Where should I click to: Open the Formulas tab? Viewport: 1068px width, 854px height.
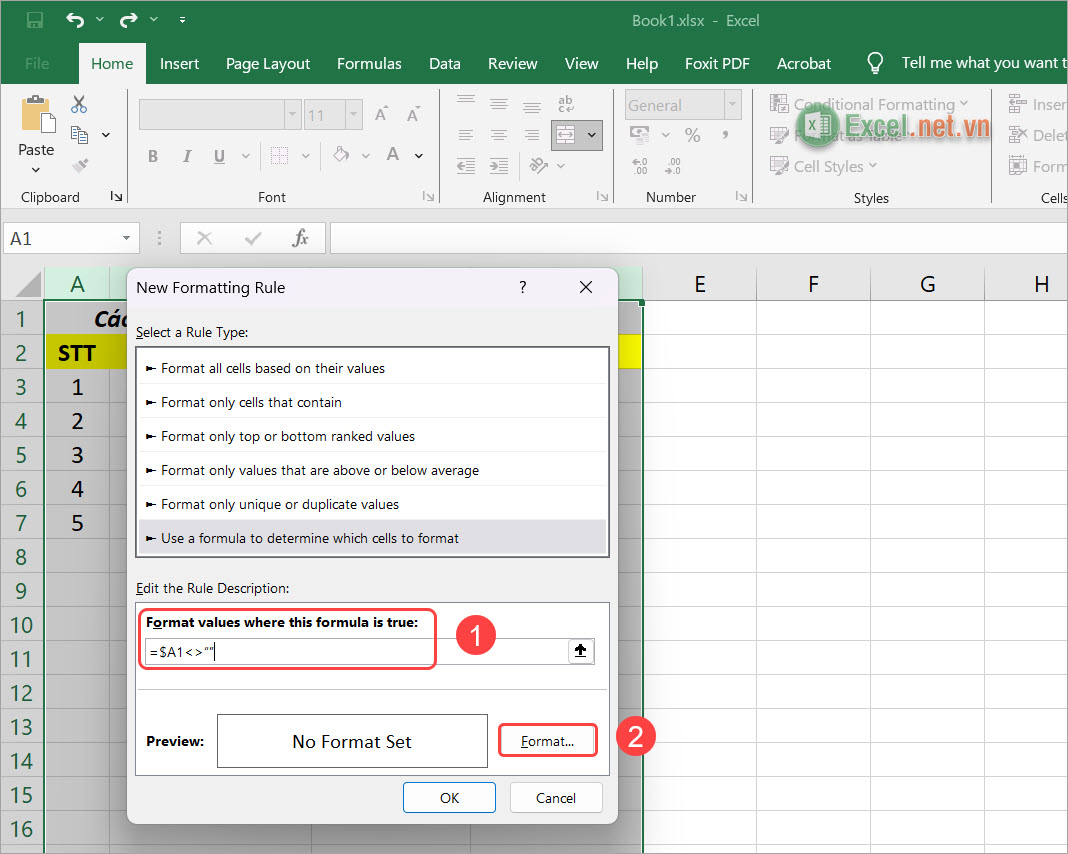369,63
